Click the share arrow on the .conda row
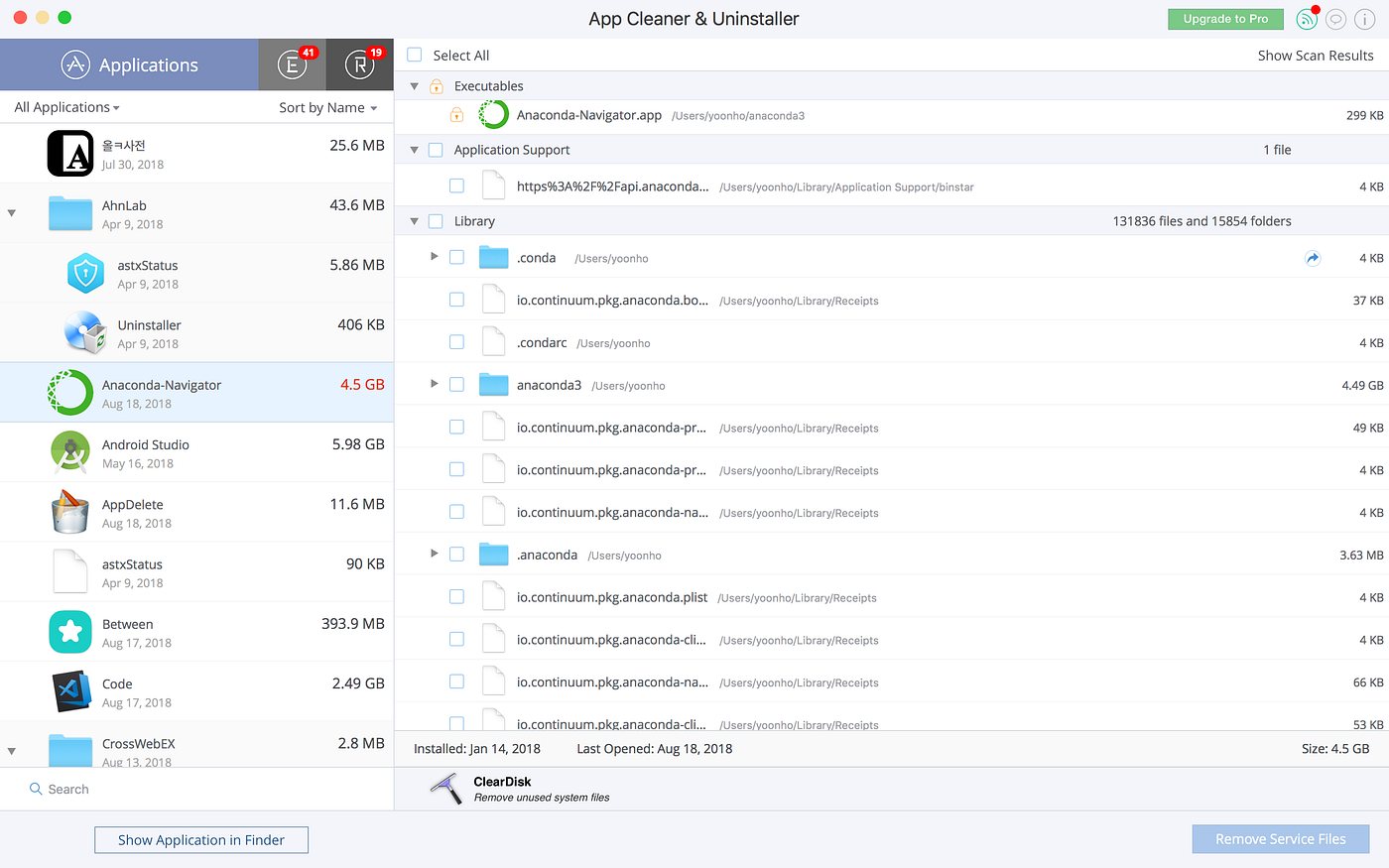 (x=1313, y=257)
